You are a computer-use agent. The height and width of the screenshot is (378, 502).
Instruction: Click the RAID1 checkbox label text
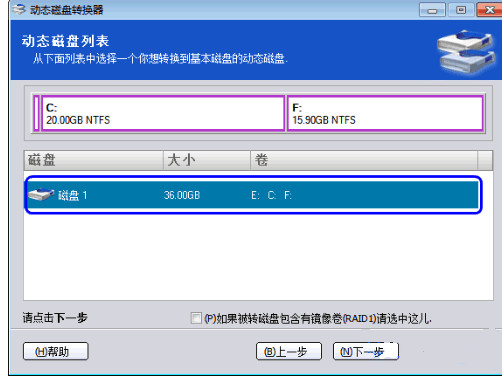(x=318, y=319)
